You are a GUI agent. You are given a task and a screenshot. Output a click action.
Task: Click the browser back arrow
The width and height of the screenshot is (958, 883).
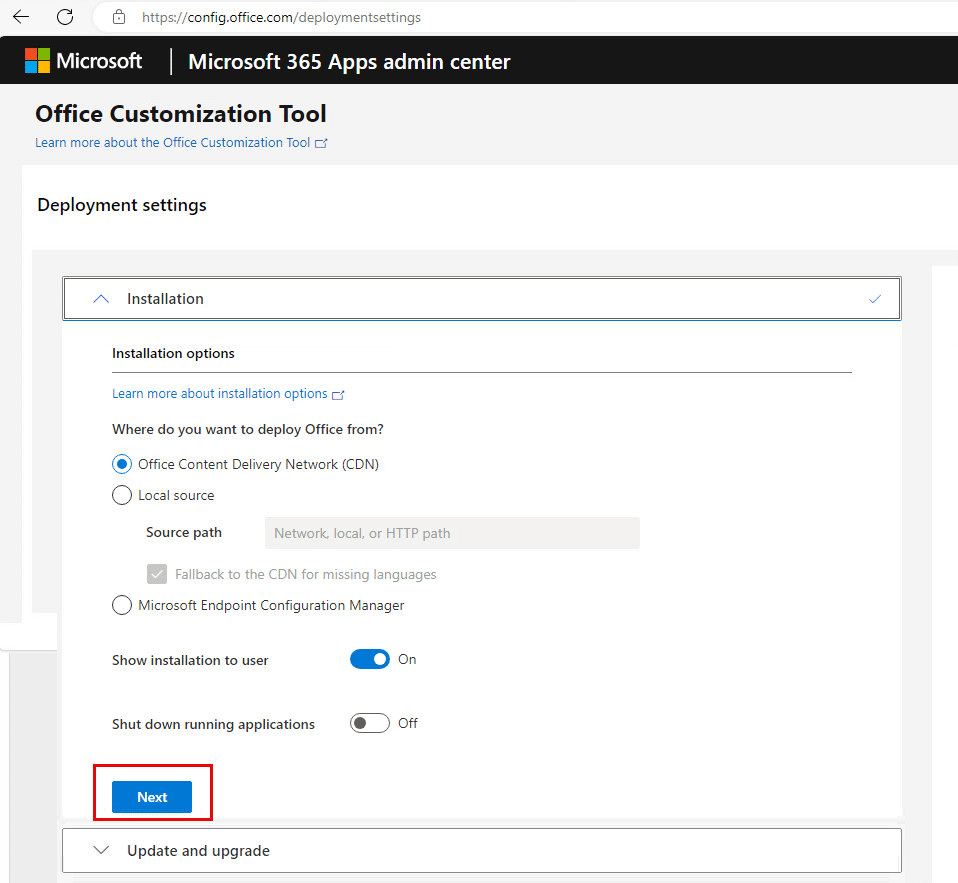pos(20,16)
